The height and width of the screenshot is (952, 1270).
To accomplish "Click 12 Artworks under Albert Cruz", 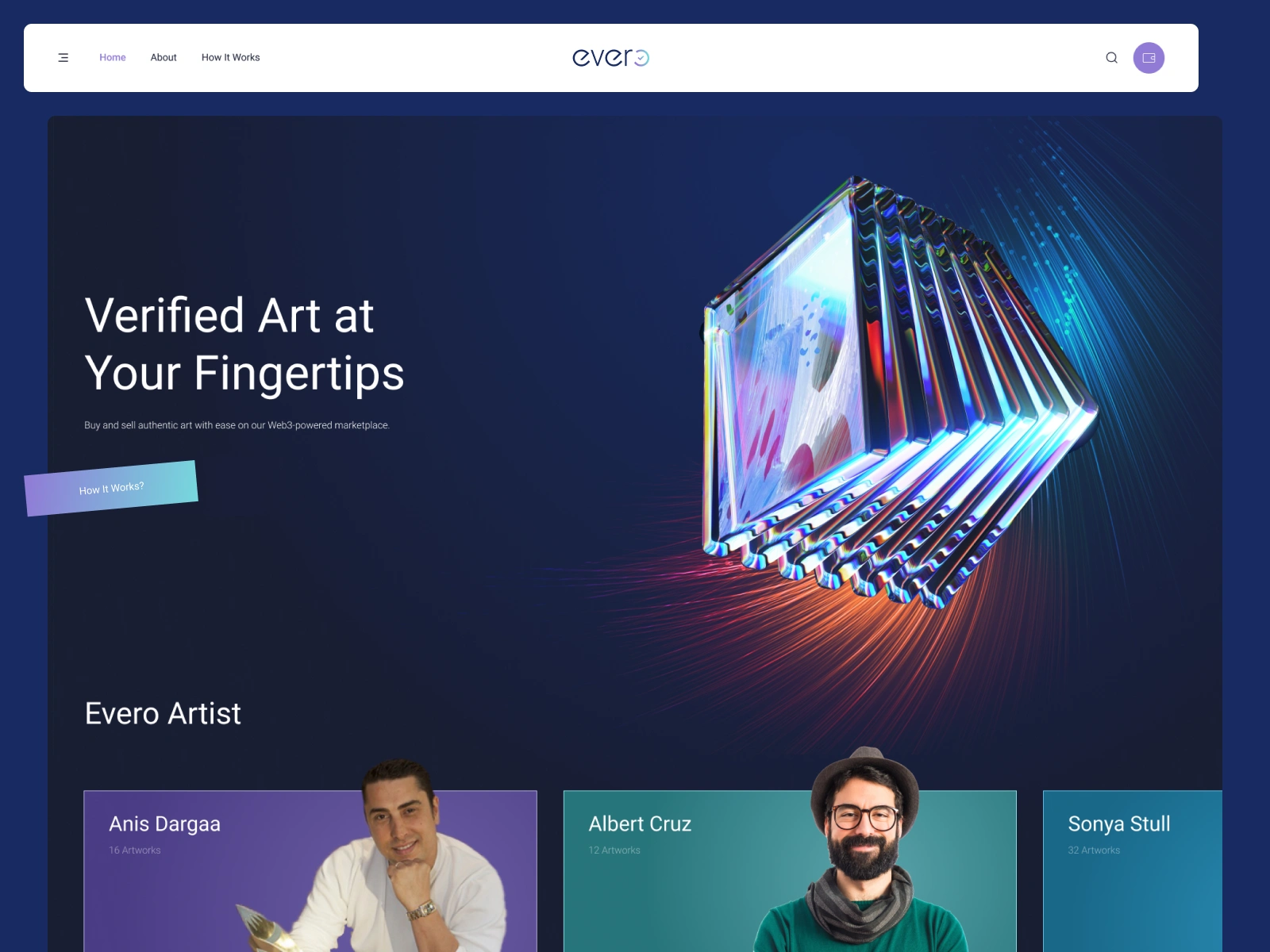I will pos(614,850).
